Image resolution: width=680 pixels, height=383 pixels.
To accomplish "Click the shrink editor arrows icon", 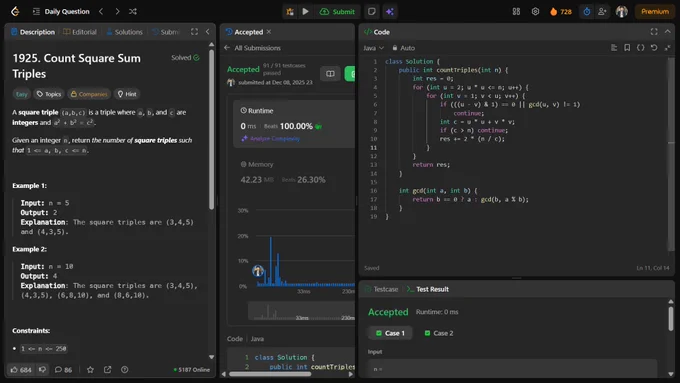I will (x=667, y=48).
